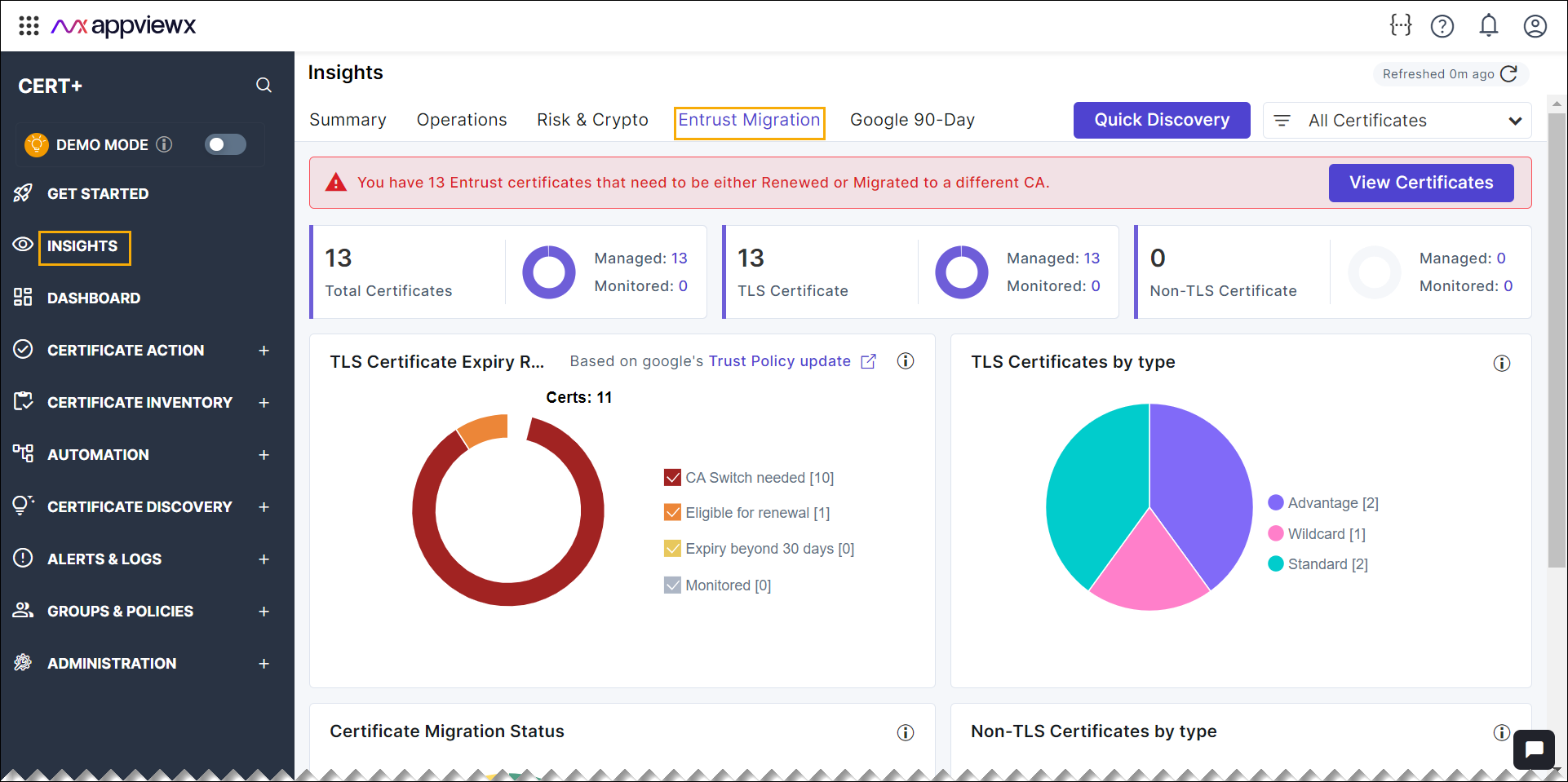Uncheck CA Switch needed legend checkbox
Viewport: 1568px width, 782px height.
[672, 478]
